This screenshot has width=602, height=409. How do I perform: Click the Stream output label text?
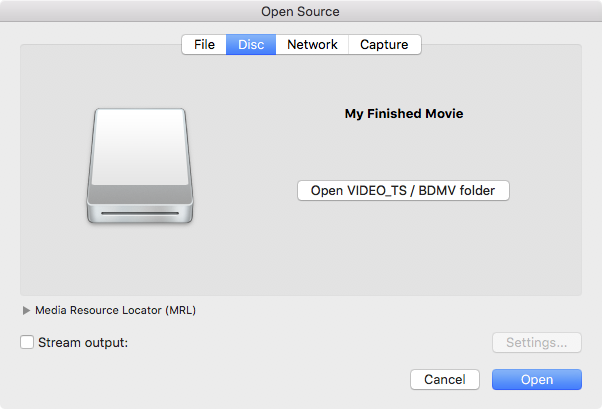pos(83,343)
